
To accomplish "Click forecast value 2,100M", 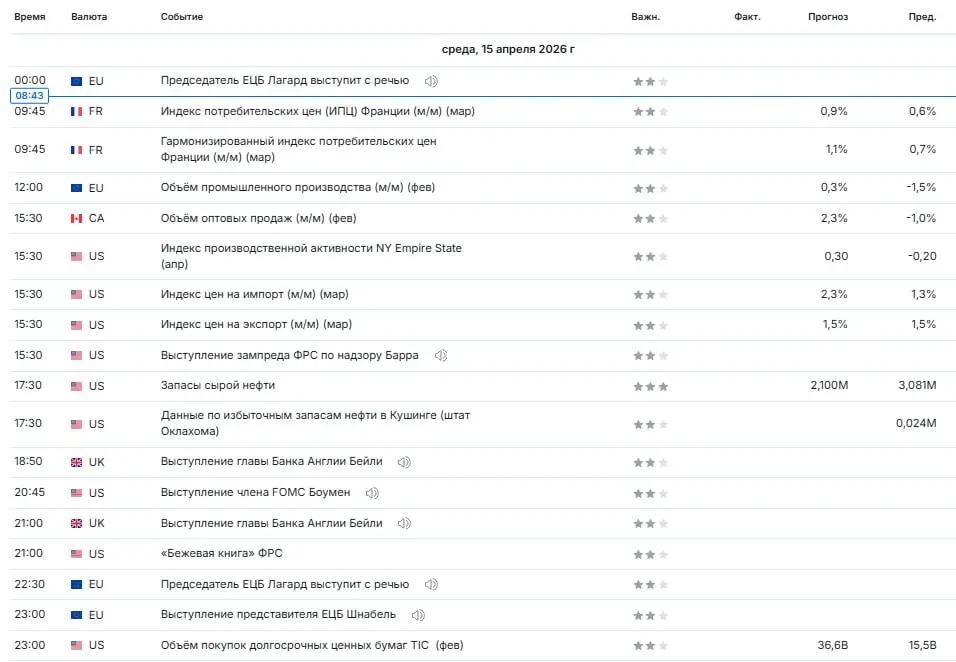I will tap(829, 385).
